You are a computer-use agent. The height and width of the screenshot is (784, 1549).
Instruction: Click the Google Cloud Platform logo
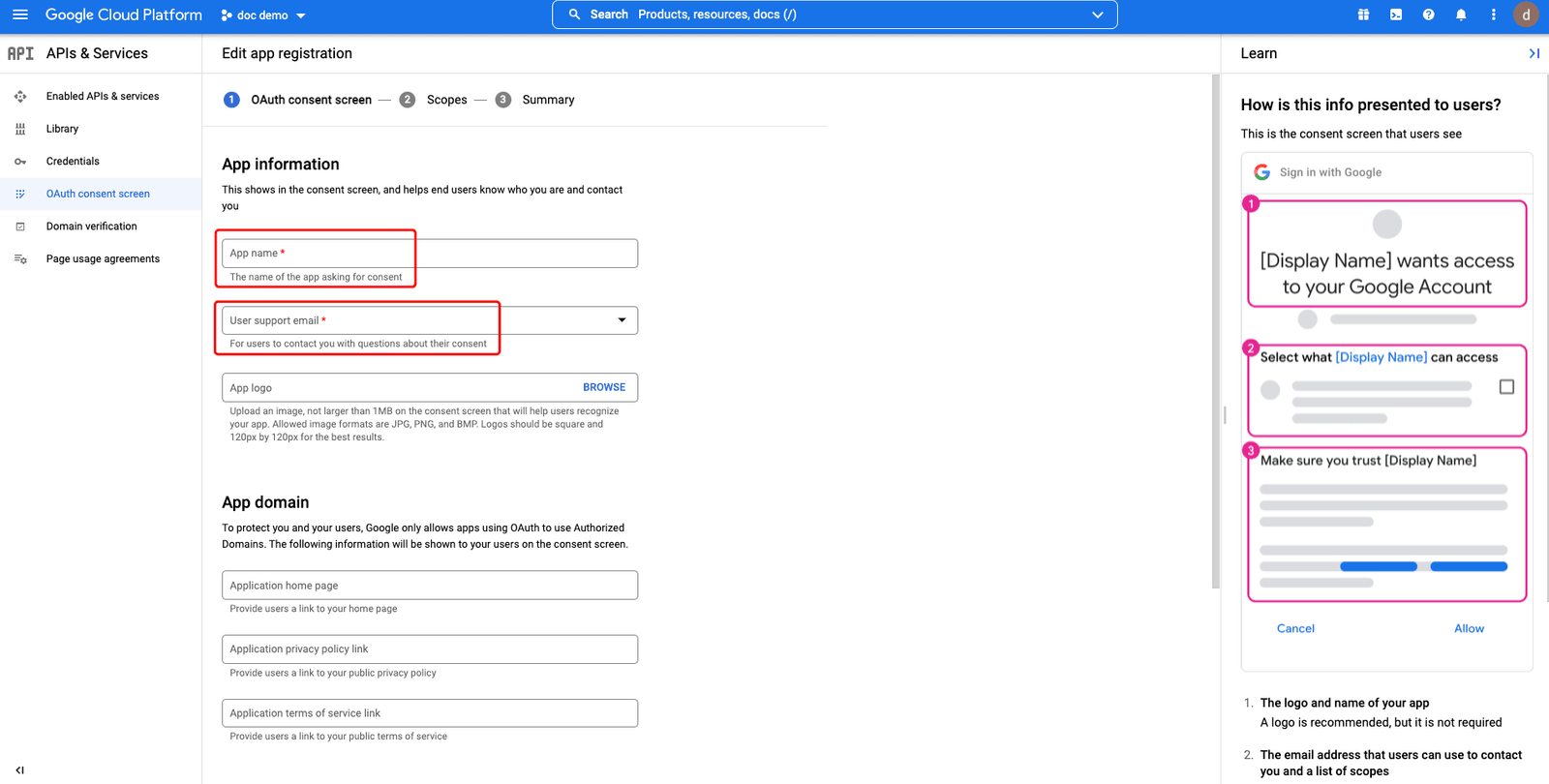click(x=124, y=15)
